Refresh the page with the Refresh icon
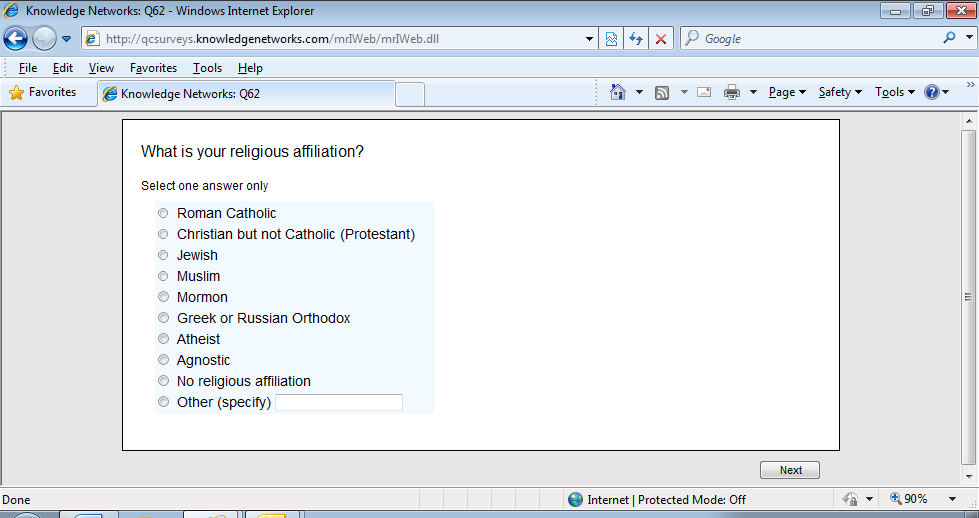This screenshot has height=518, width=979. (636, 39)
